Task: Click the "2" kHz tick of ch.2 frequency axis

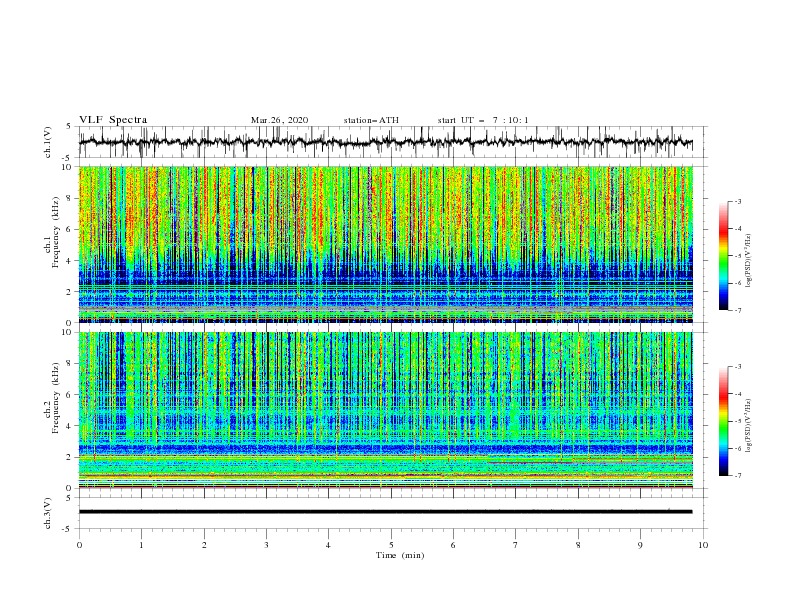Action: 71,457
